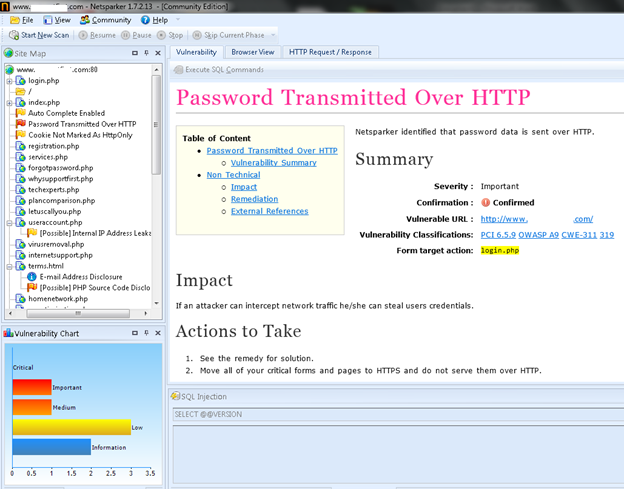Click the Start New Scan toolbar icon
Image resolution: width=624 pixels, height=489 pixels.
[x=14, y=35]
